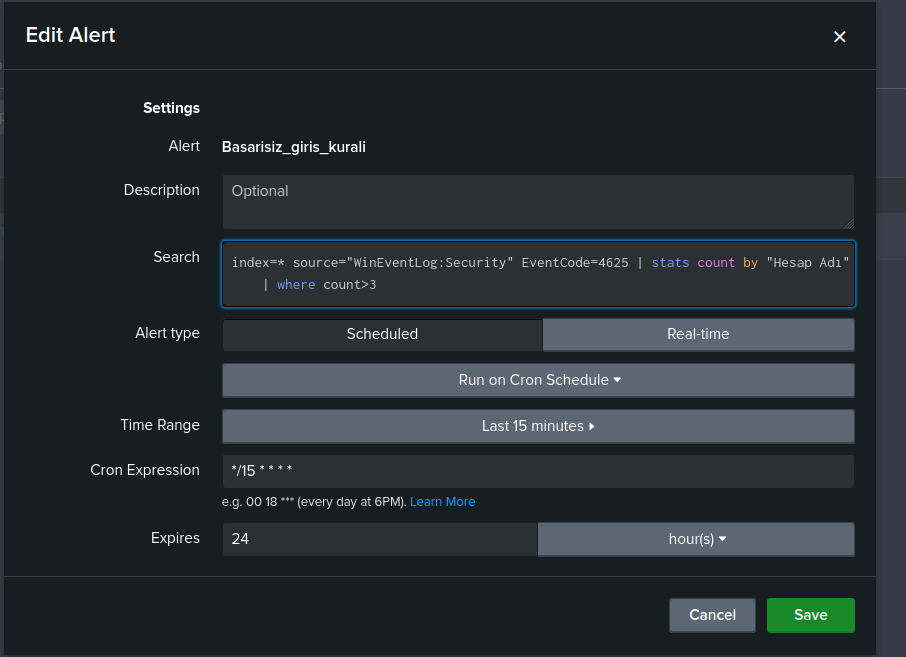Click the Cron Expression label
This screenshot has width=906, height=657.
click(x=145, y=470)
